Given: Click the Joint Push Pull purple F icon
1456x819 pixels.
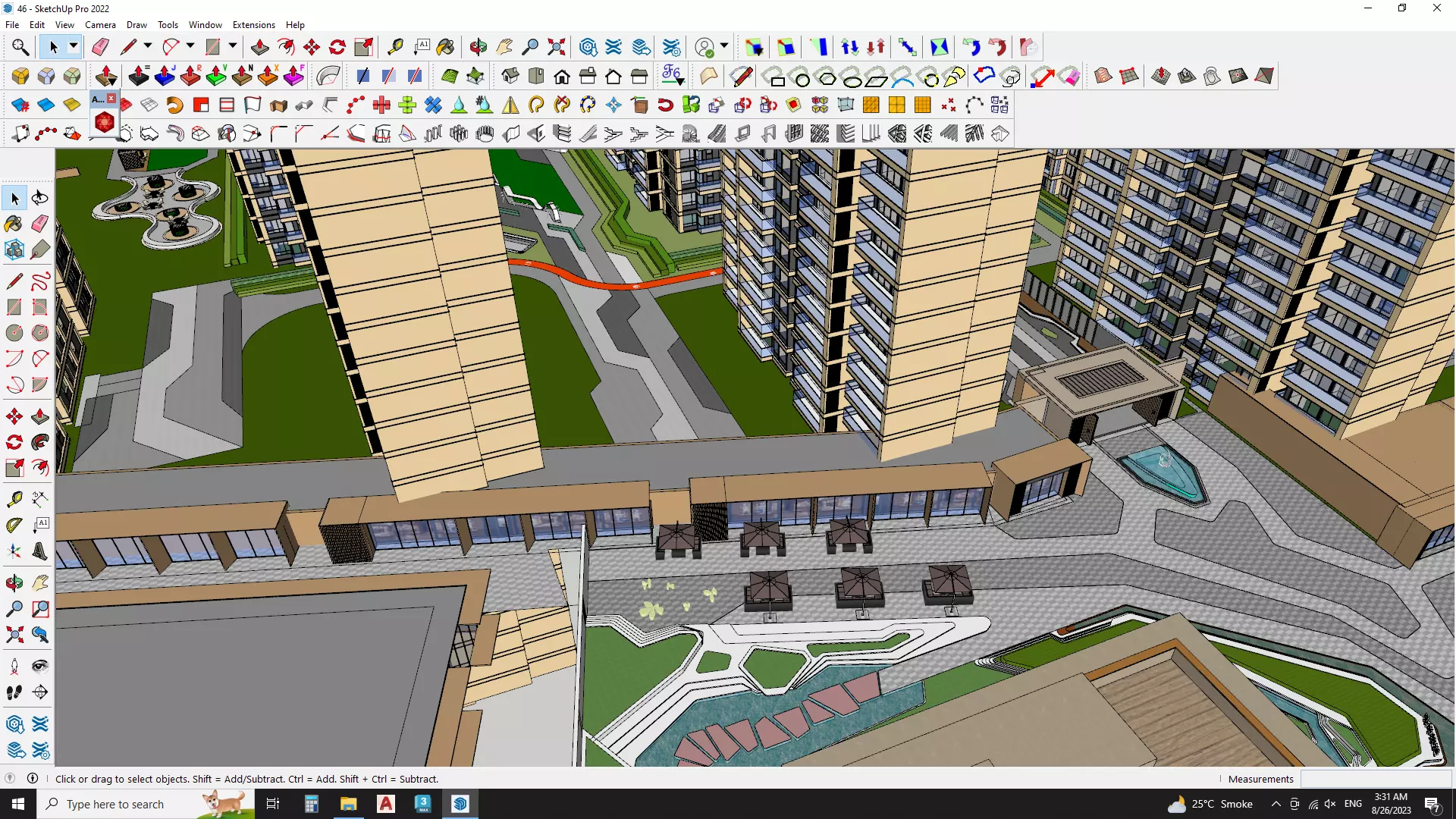Looking at the screenshot, I should pos(293,76).
